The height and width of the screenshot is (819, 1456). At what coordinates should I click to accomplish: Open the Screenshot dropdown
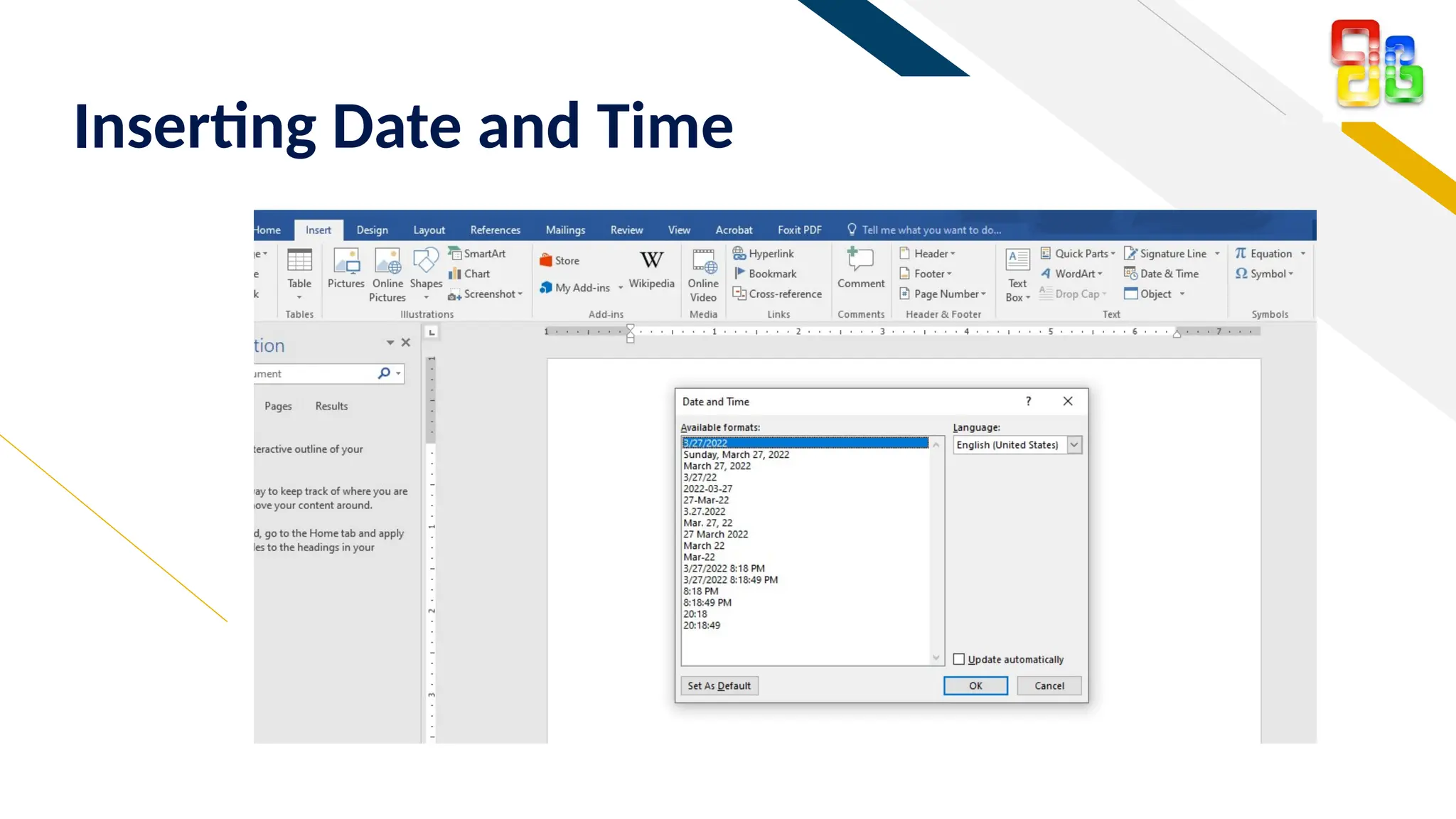[485, 294]
